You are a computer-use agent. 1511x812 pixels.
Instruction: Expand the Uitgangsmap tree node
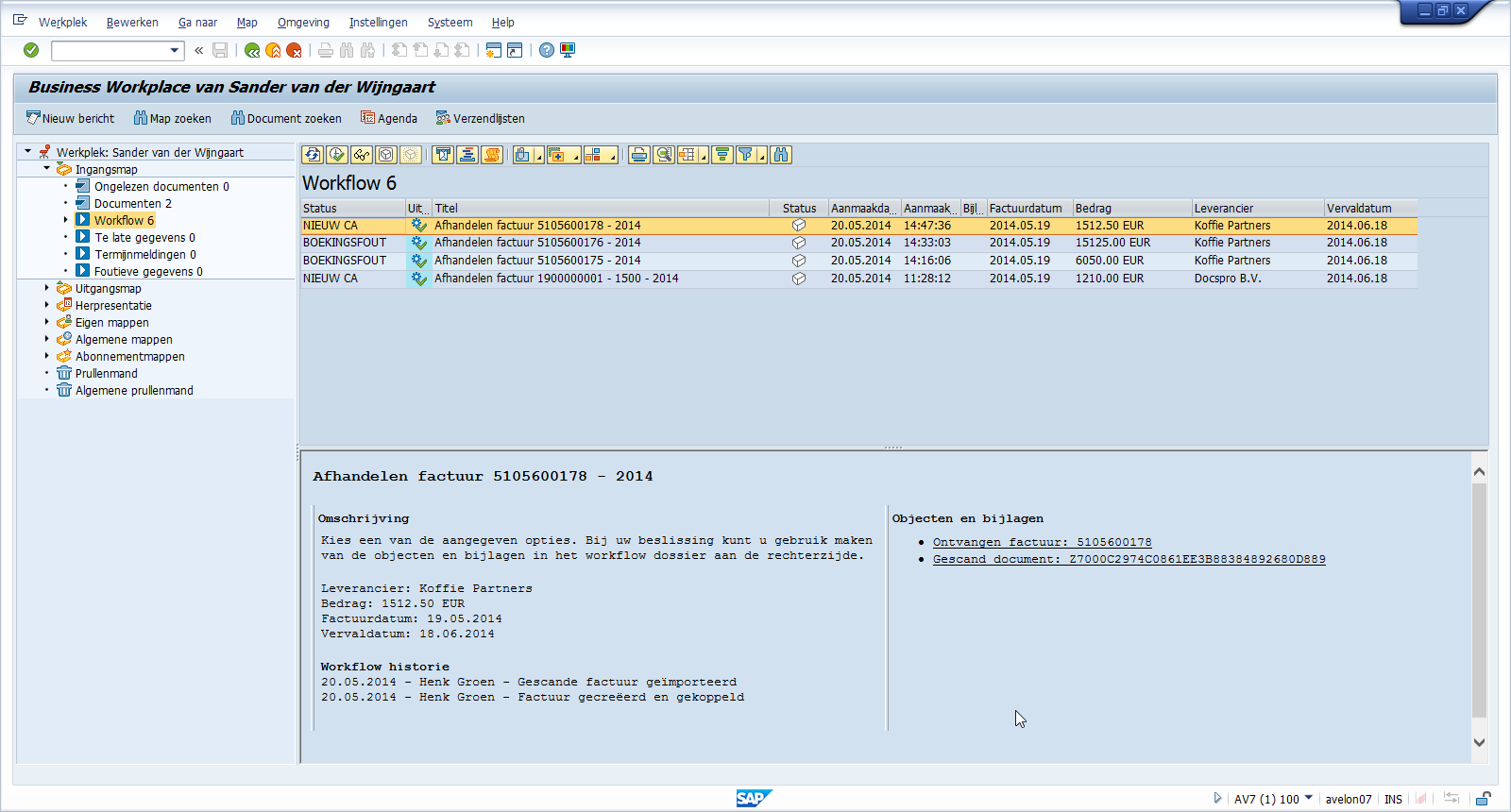[x=46, y=288]
